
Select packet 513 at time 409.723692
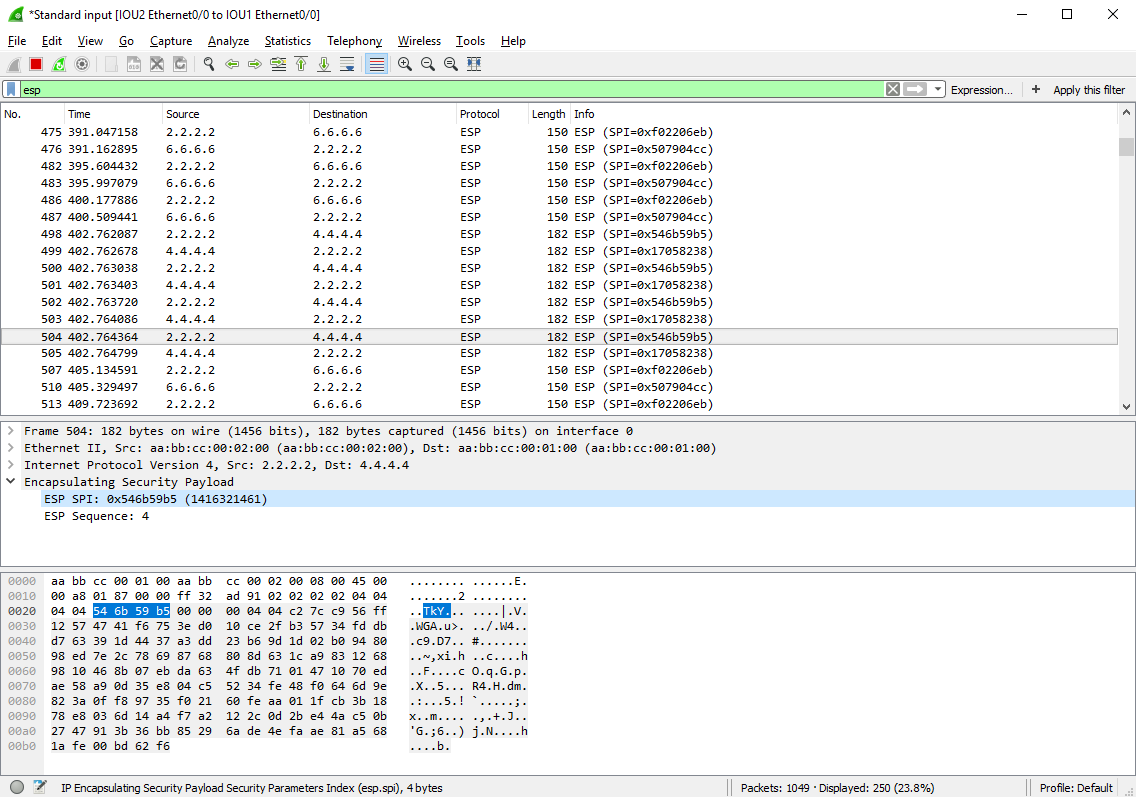(559, 404)
